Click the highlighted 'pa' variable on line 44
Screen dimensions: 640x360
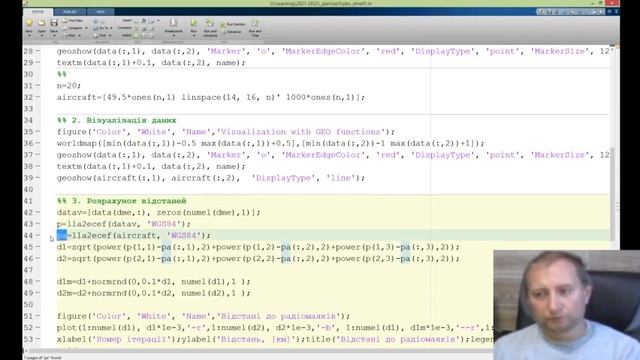point(62,236)
